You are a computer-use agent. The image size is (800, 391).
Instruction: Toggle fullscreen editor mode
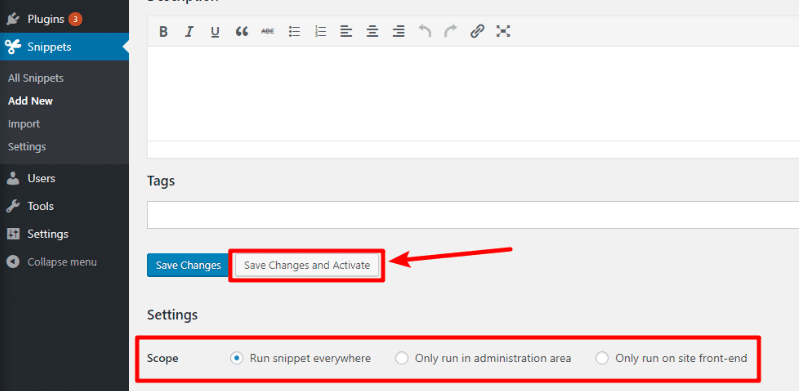[x=503, y=32]
